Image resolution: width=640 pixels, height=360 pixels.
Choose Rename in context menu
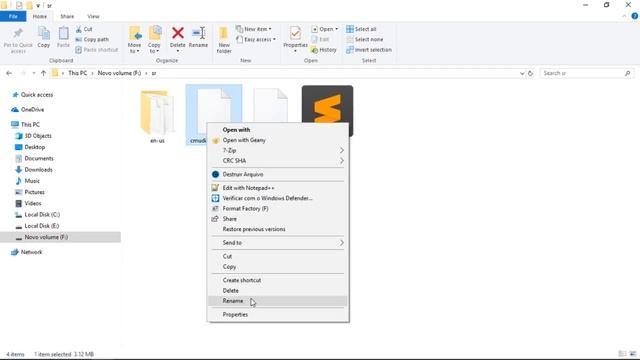click(278, 301)
